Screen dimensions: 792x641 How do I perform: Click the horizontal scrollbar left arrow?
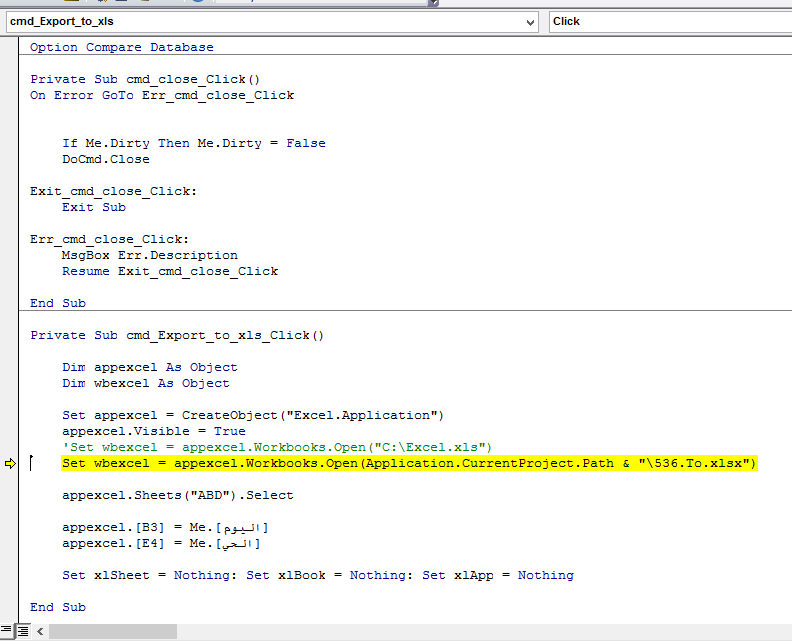(40, 631)
